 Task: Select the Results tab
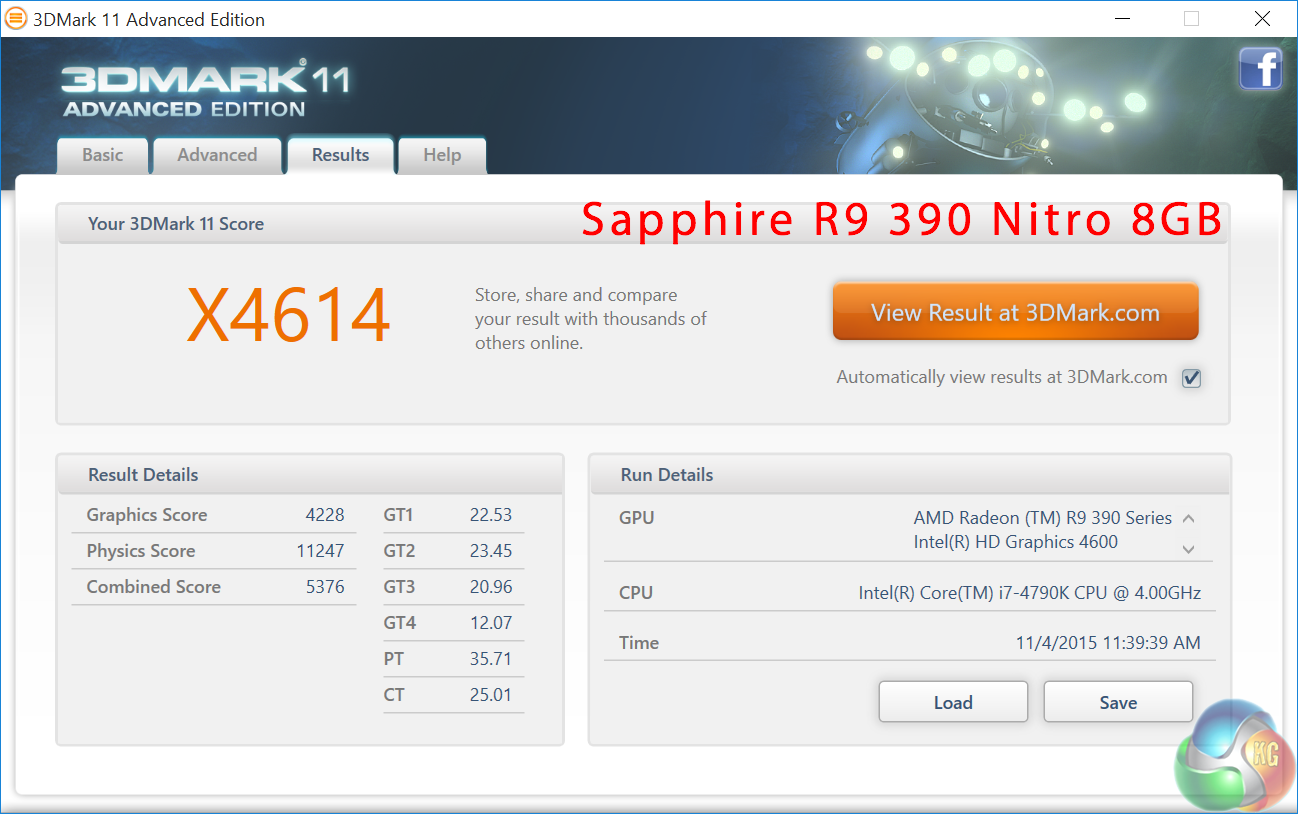pyautogui.click(x=340, y=155)
